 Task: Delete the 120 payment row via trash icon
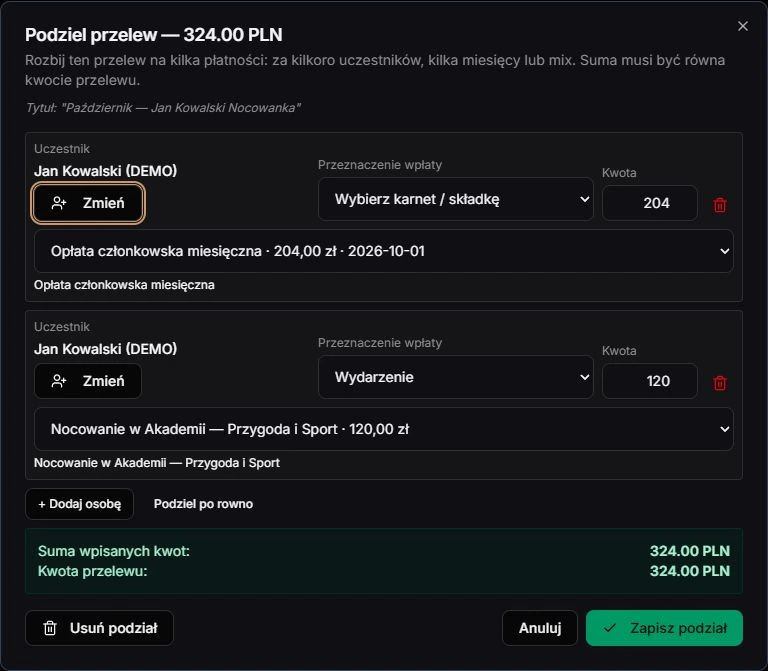pos(720,383)
